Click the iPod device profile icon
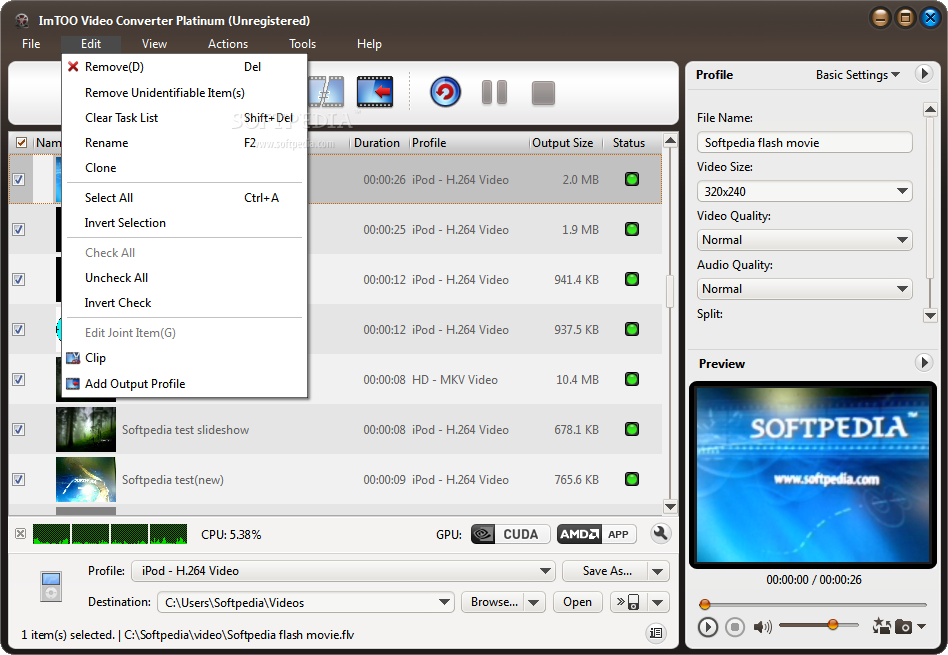Viewport: 948px width, 655px height. coord(51,586)
